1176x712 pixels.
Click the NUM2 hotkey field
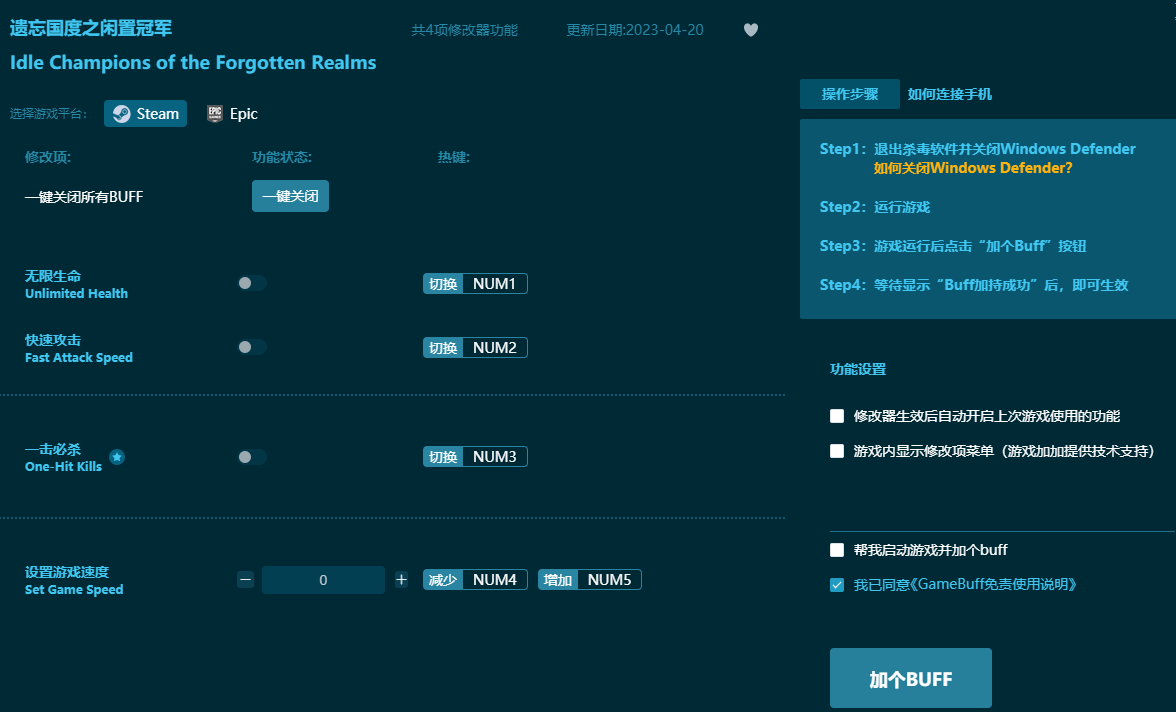point(495,347)
